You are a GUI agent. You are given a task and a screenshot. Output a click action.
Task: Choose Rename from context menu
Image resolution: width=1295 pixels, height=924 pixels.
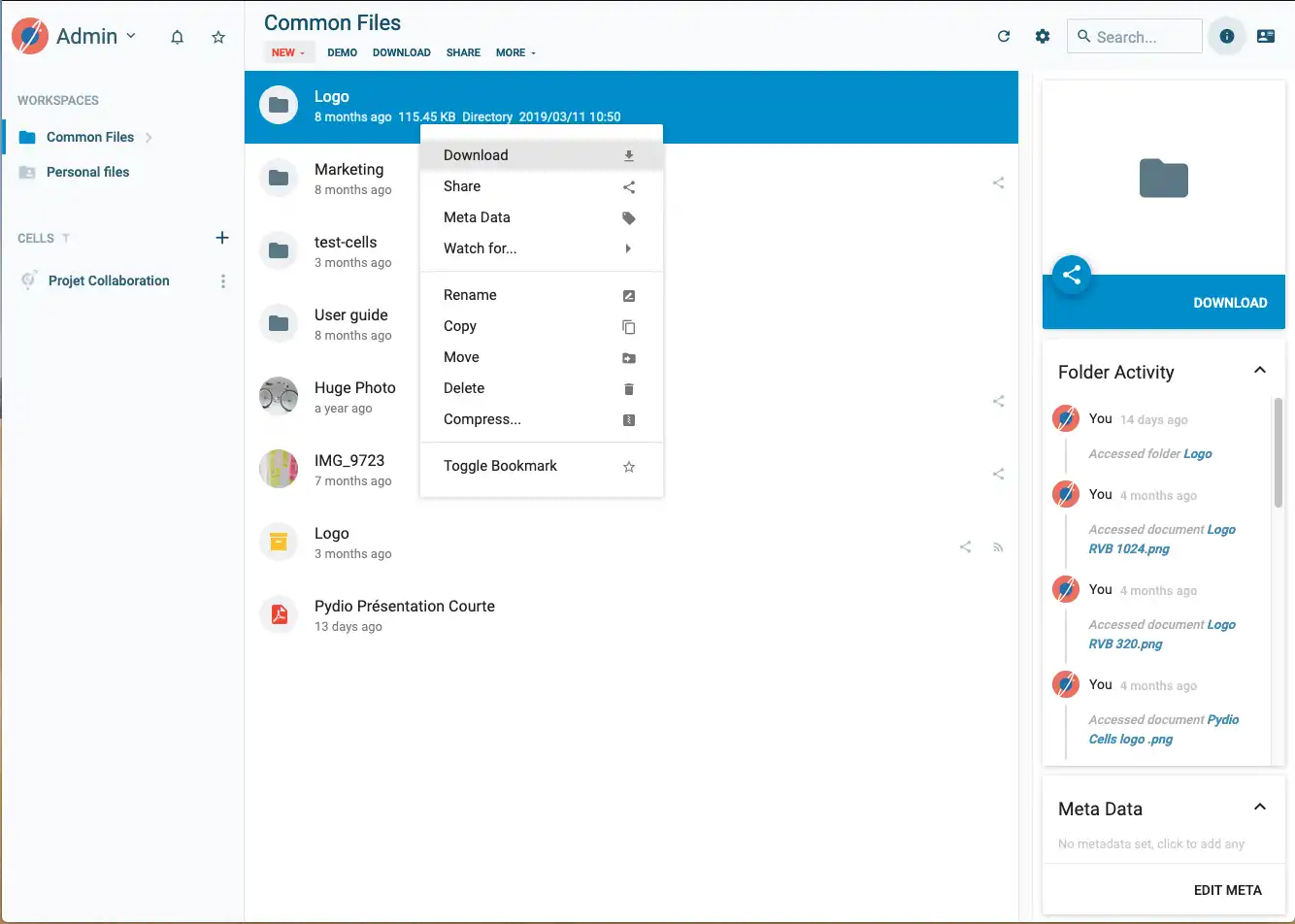tap(542, 295)
